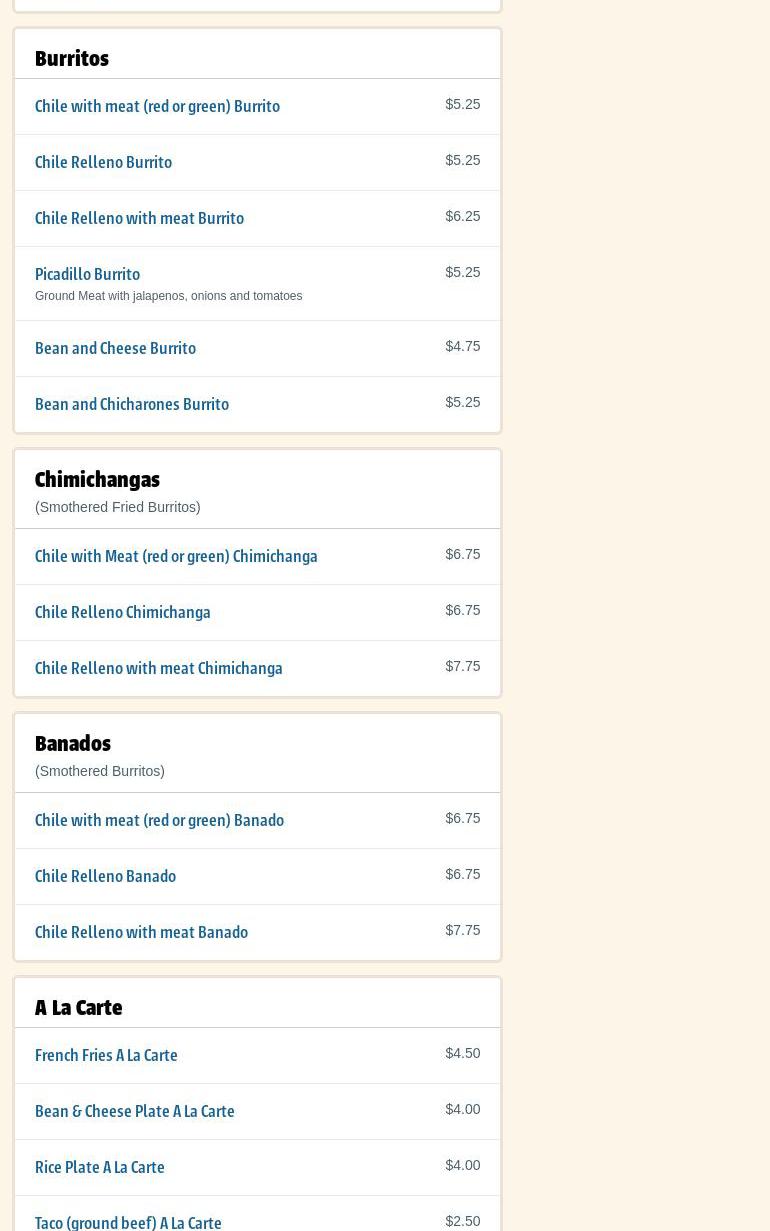The width and height of the screenshot is (770, 1231).
Task: Click Chile Relleno with meat Banado
Action: pyautogui.click(x=141, y=932)
